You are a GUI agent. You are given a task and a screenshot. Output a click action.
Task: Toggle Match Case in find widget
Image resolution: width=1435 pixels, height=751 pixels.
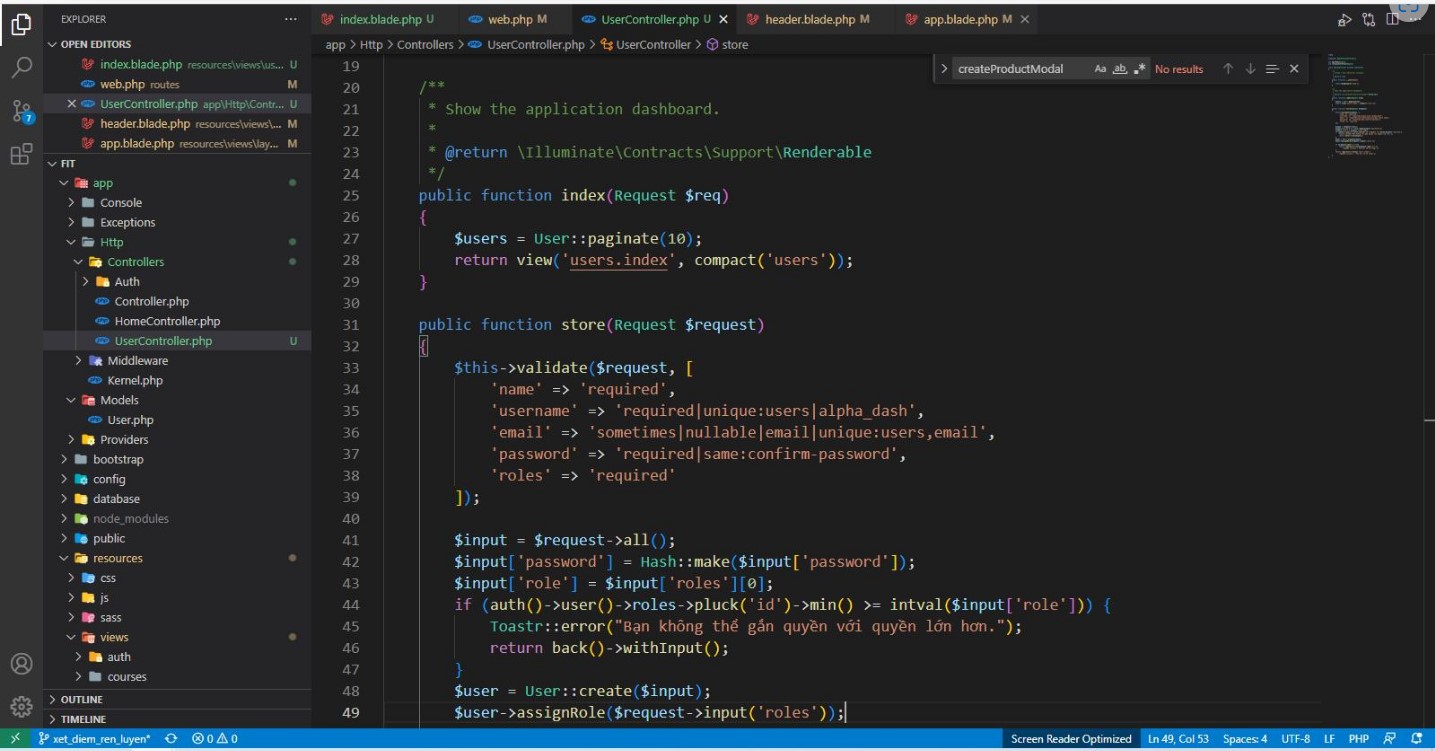tap(1100, 69)
